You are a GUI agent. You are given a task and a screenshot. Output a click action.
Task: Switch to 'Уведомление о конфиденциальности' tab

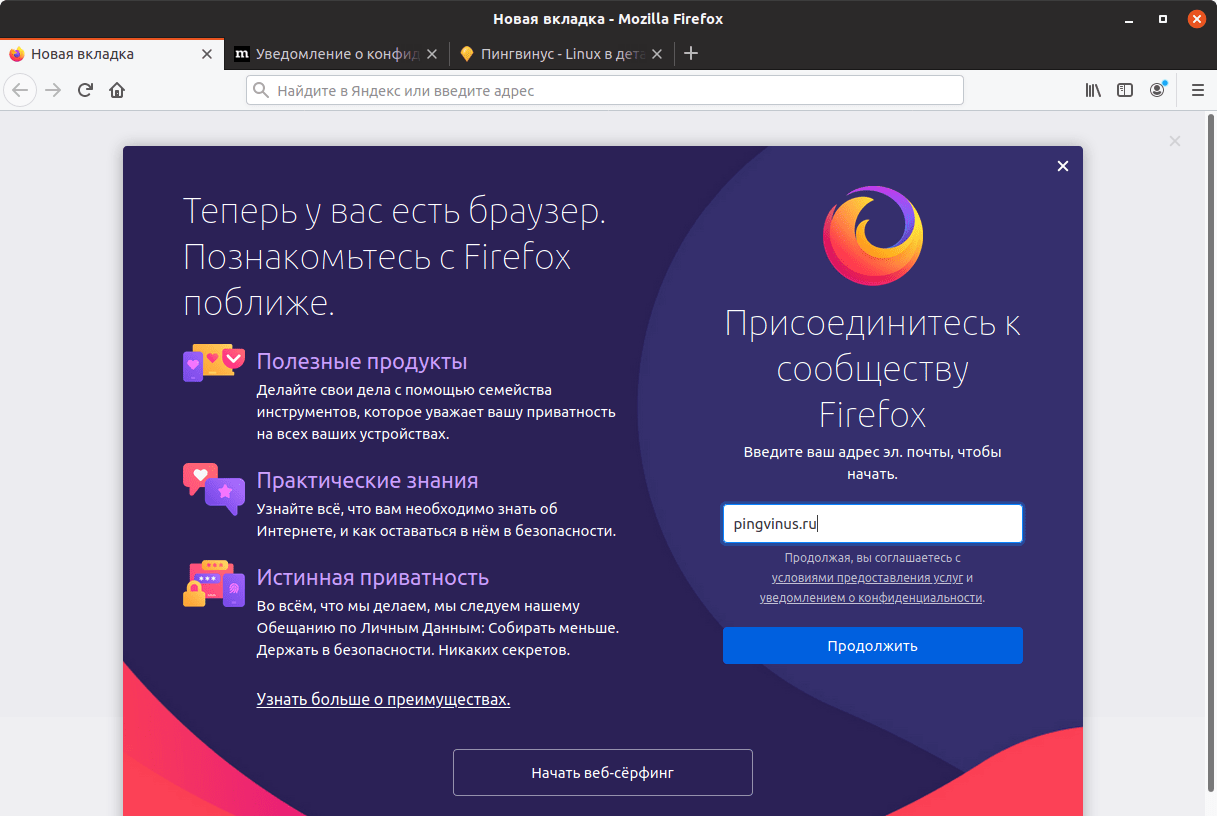coord(337,54)
